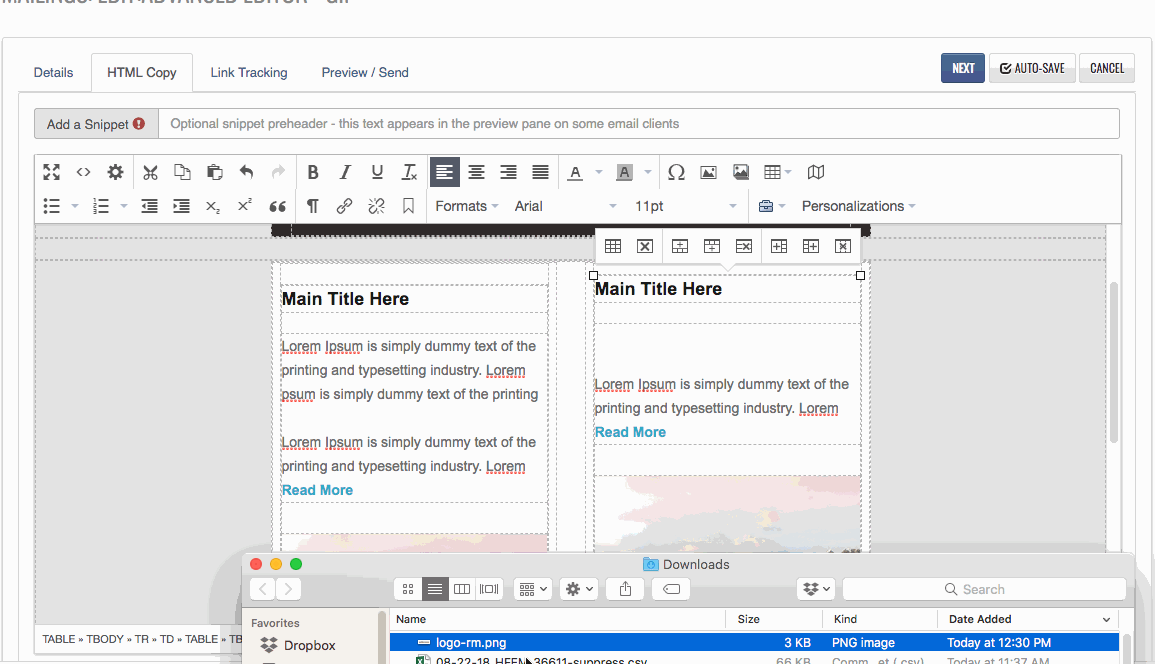The height and width of the screenshot is (664, 1155).
Task: Switch to the Link Tracking tab
Action: click(x=249, y=72)
